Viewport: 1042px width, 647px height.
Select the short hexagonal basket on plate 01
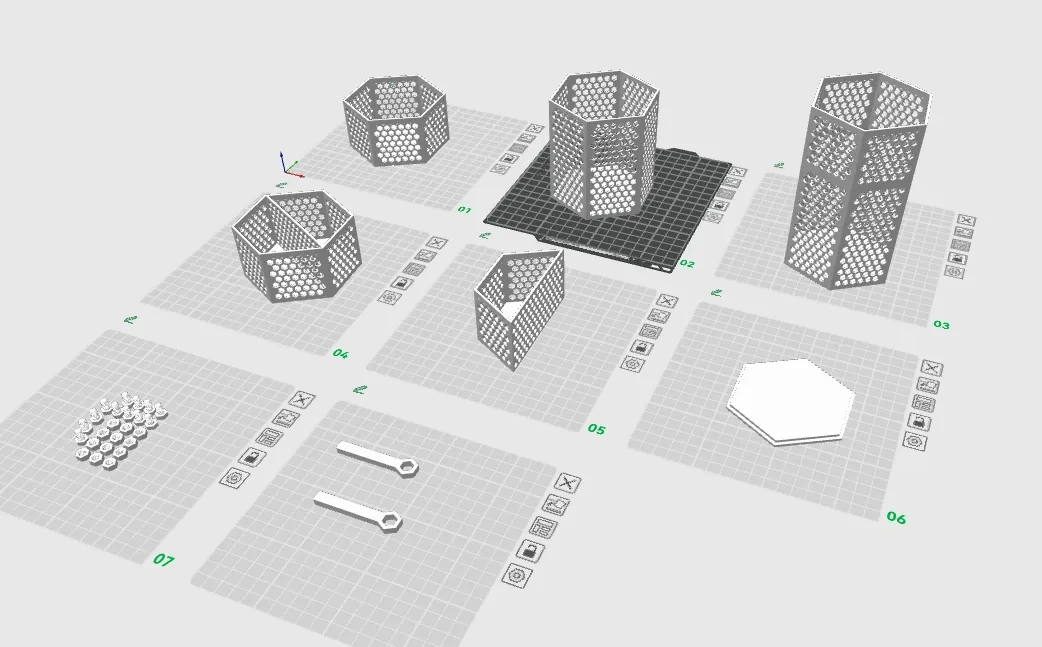(x=396, y=120)
